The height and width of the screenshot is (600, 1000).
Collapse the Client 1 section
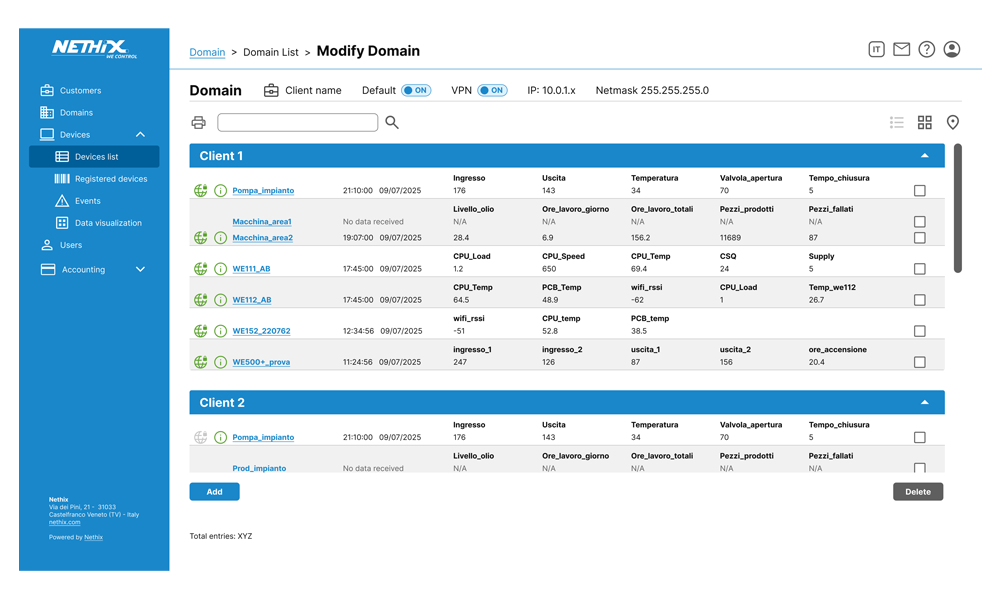click(x=925, y=156)
